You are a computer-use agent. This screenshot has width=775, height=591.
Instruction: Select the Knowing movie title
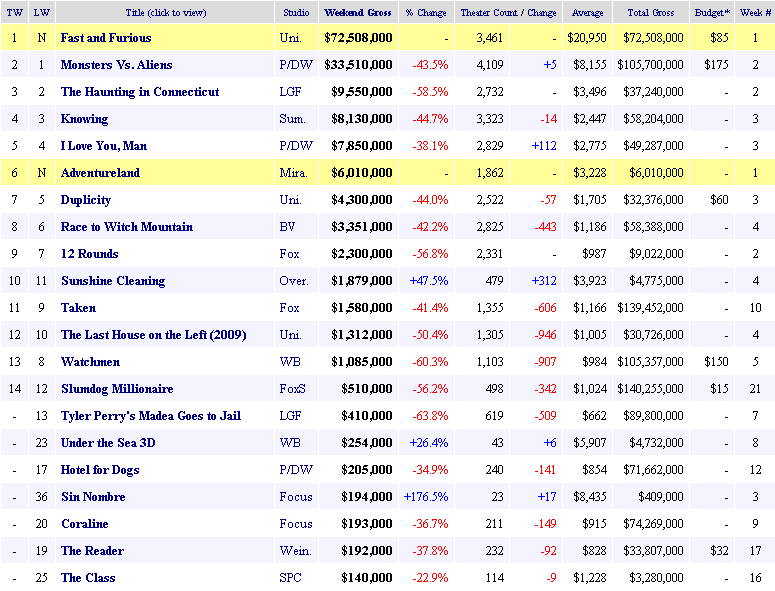[x=84, y=119]
